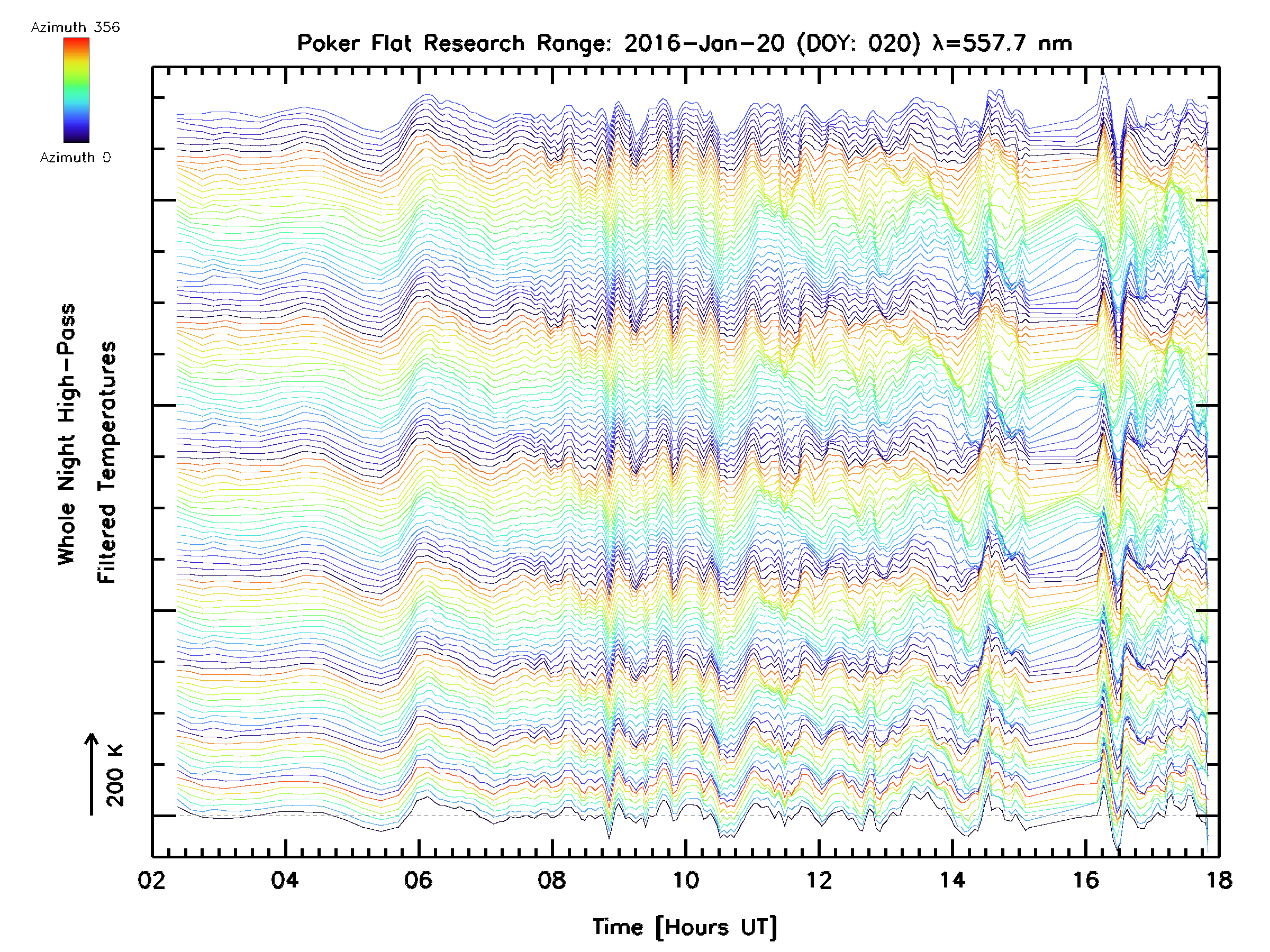Click the 'Azimuth 0' legend label

click(75, 157)
